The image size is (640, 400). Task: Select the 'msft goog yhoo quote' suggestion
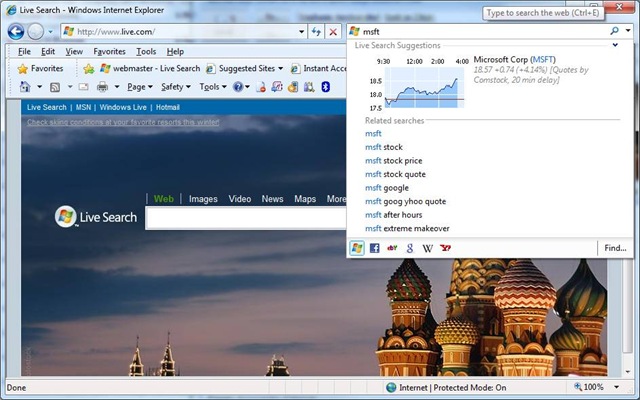pyautogui.click(x=405, y=201)
